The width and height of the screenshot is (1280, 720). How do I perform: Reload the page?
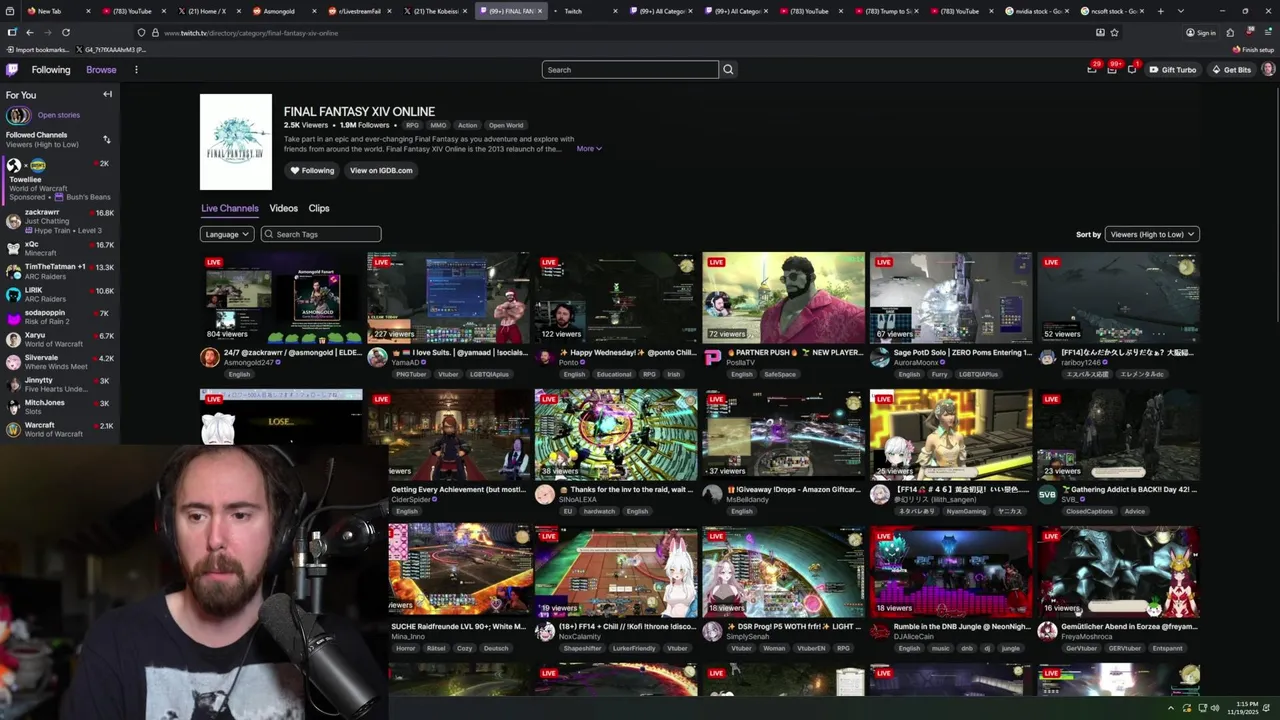point(66,32)
